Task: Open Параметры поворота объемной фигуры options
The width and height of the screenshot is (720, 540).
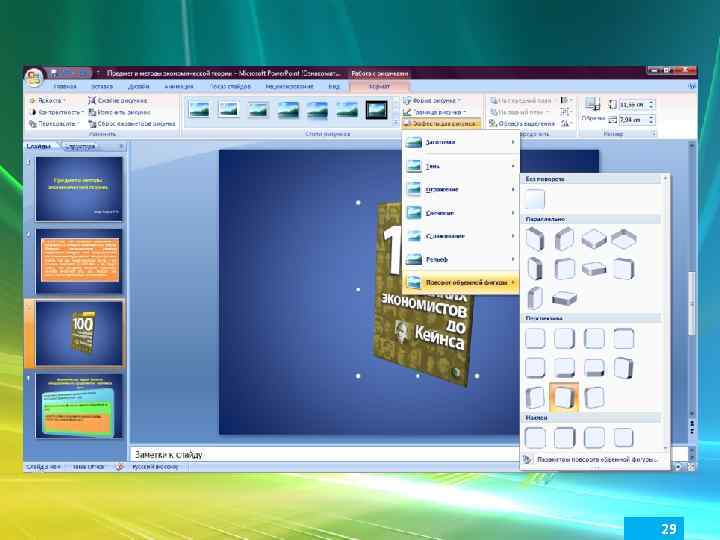Action: pos(595,459)
